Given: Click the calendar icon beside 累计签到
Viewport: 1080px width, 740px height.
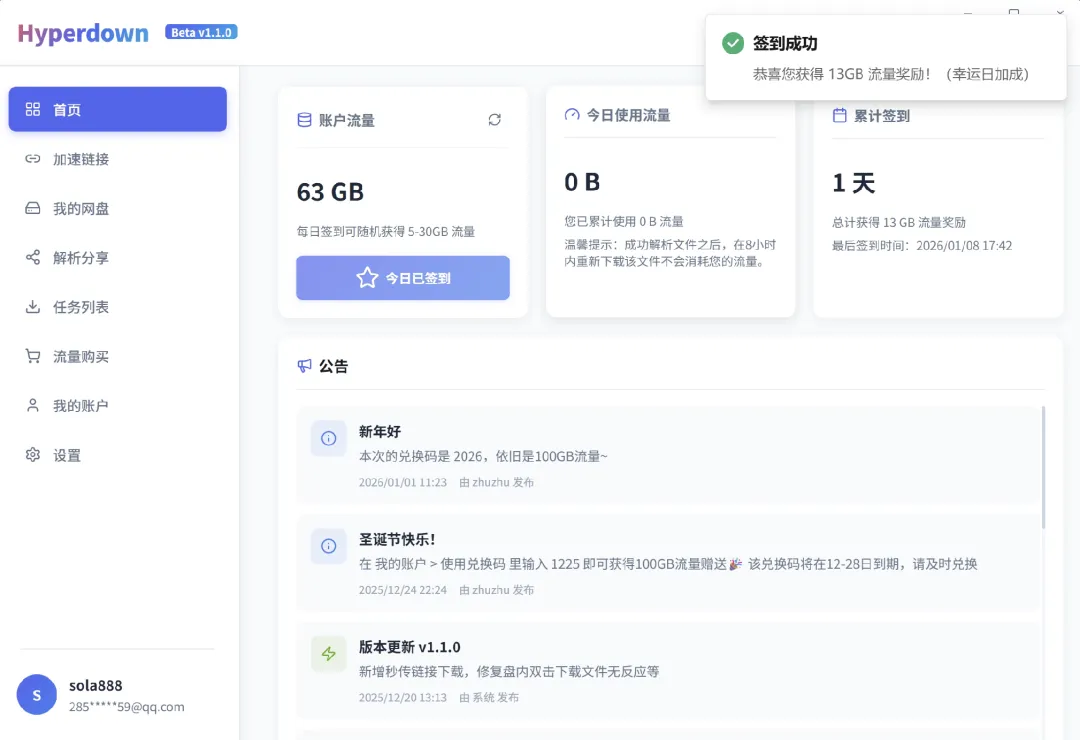Looking at the screenshot, I should (840, 115).
